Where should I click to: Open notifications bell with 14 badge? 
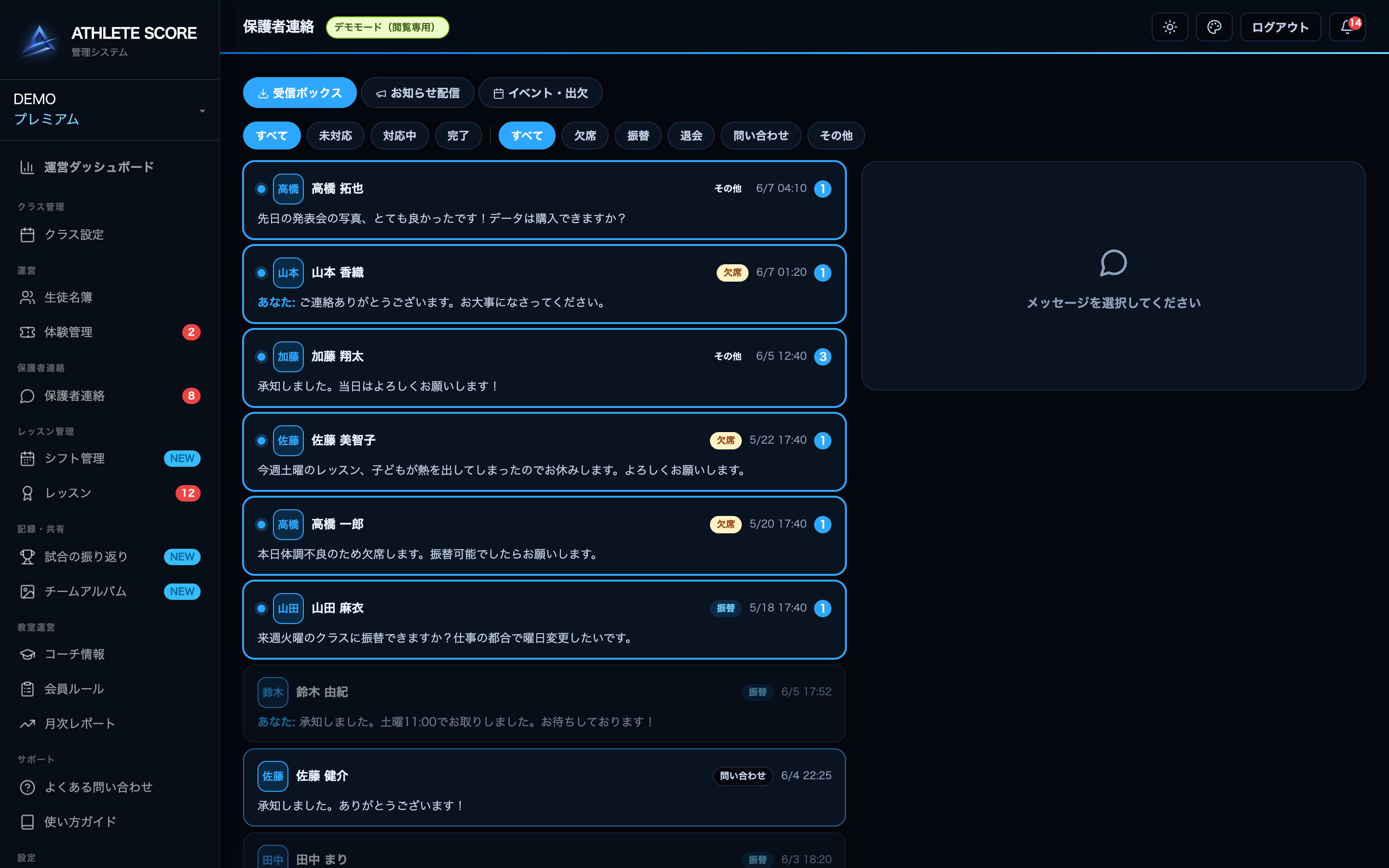1347,27
